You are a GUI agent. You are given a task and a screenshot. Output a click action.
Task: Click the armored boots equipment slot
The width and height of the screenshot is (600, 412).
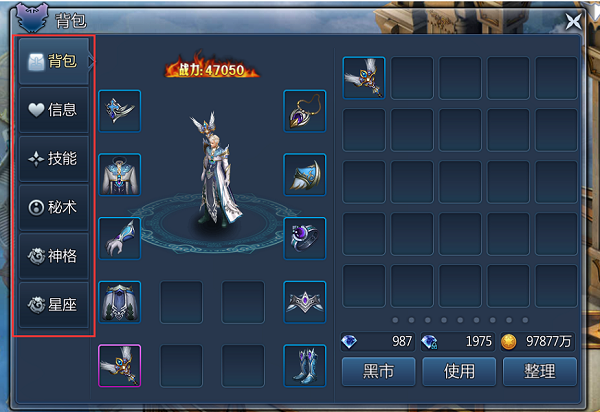click(x=305, y=366)
